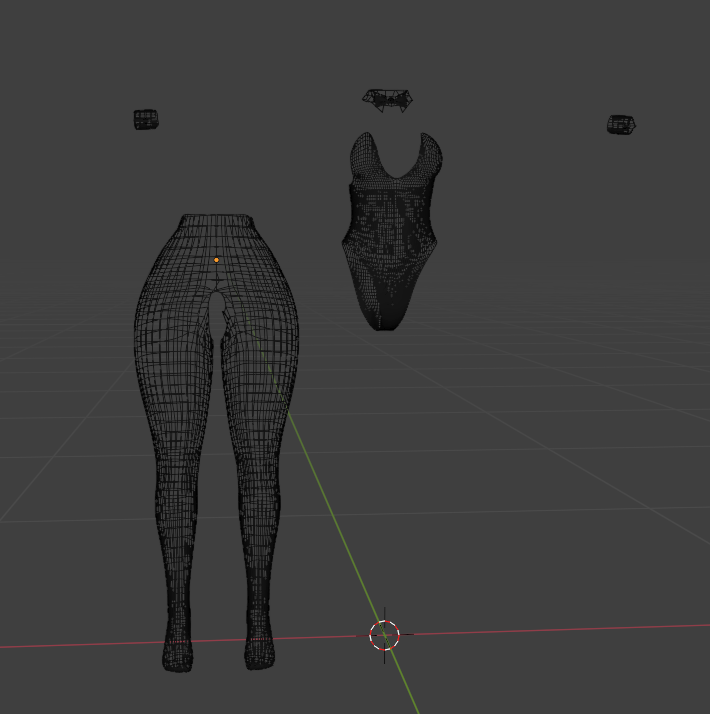
Task: Click the bodysuit's waist midsection
Action: click(389, 232)
